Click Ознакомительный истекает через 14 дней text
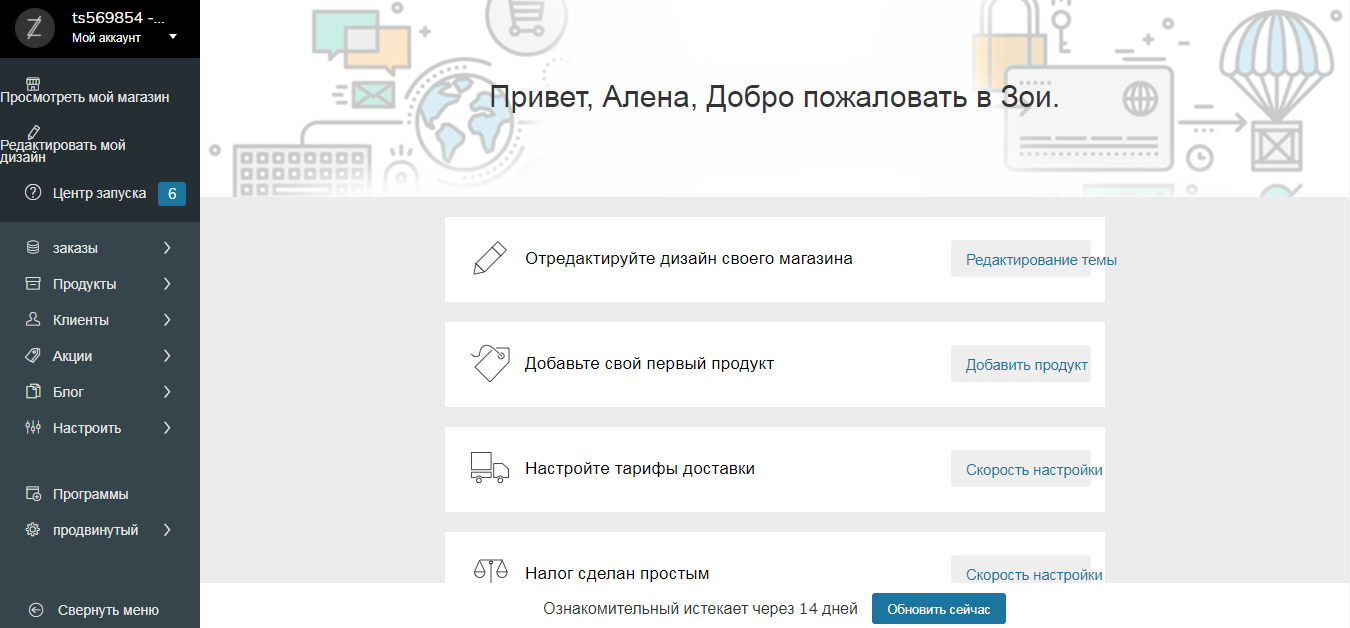Viewport: 1350px width, 628px height. click(701, 609)
